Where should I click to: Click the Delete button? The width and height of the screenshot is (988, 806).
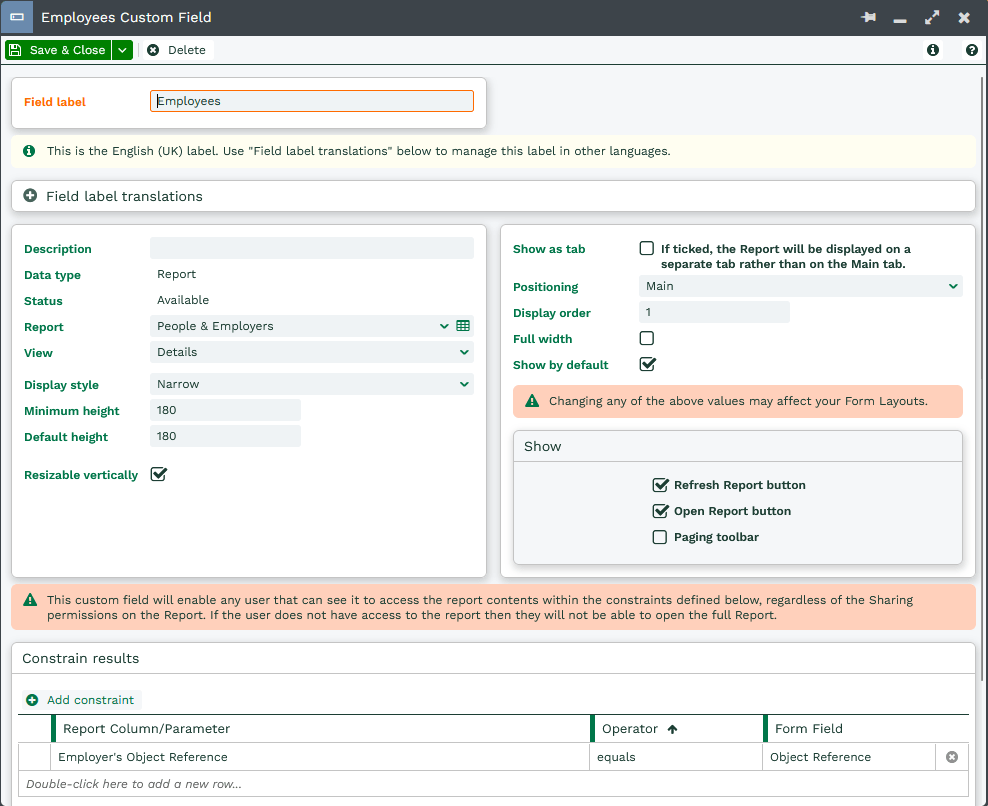click(x=176, y=50)
